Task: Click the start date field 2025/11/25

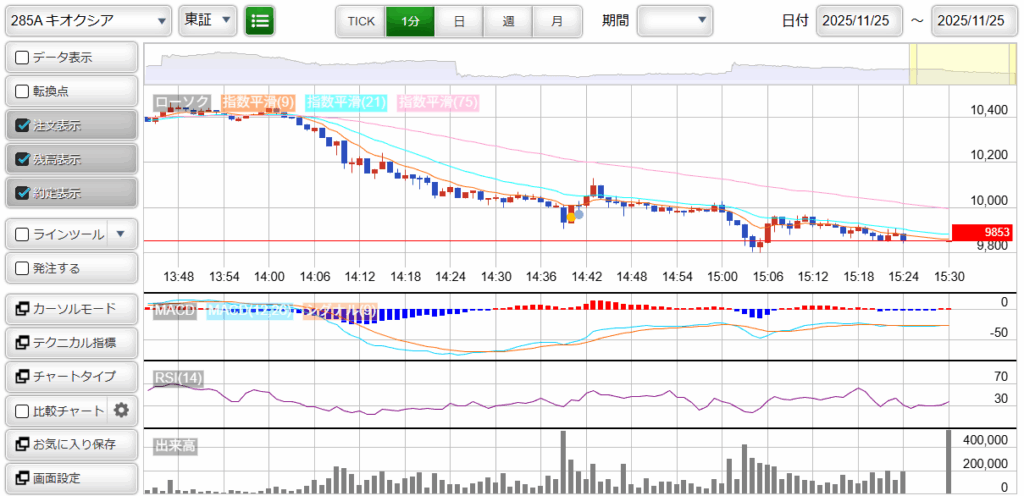Action: coord(859,20)
